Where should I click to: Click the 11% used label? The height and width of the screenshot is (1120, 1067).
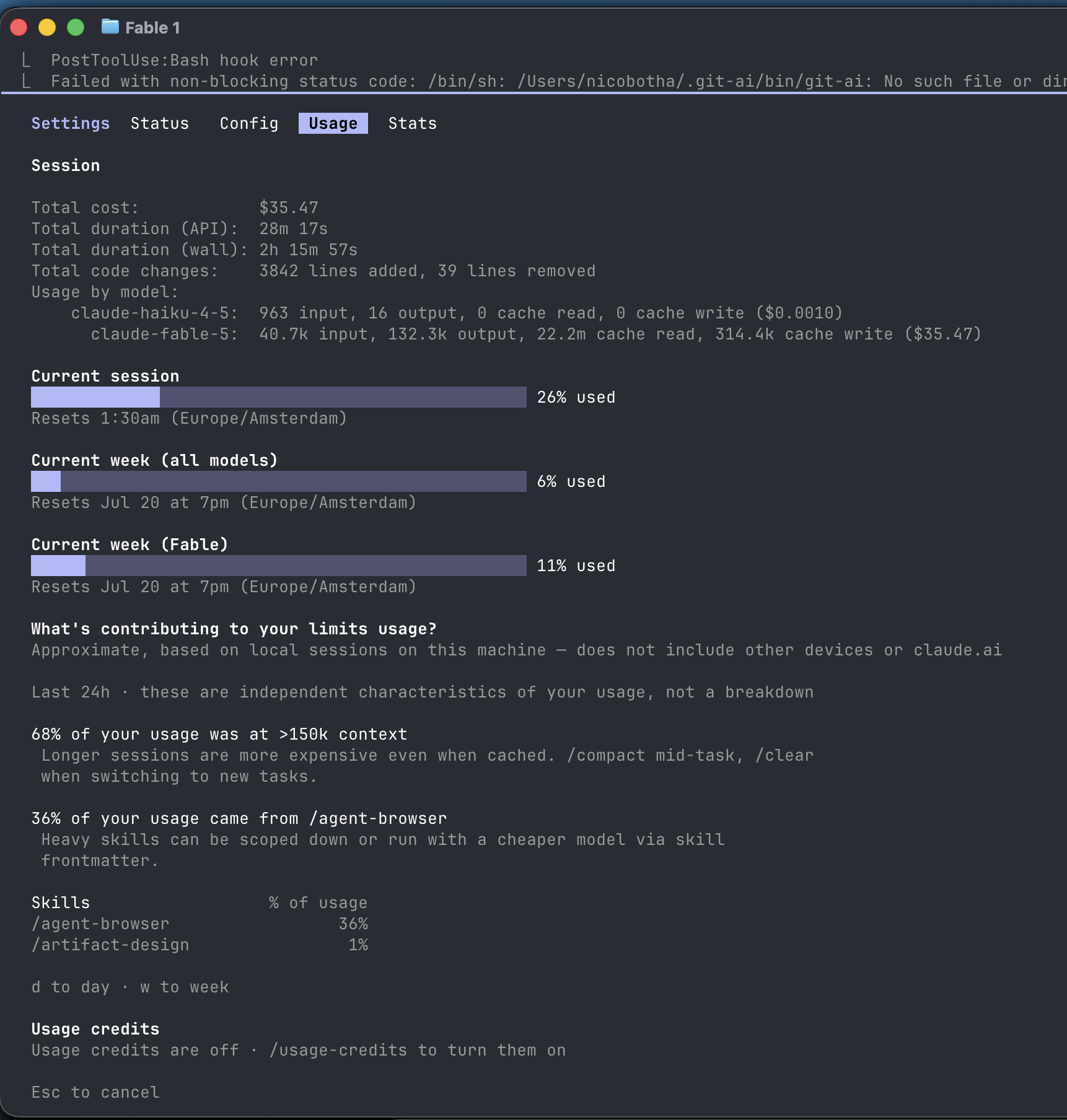click(x=576, y=566)
